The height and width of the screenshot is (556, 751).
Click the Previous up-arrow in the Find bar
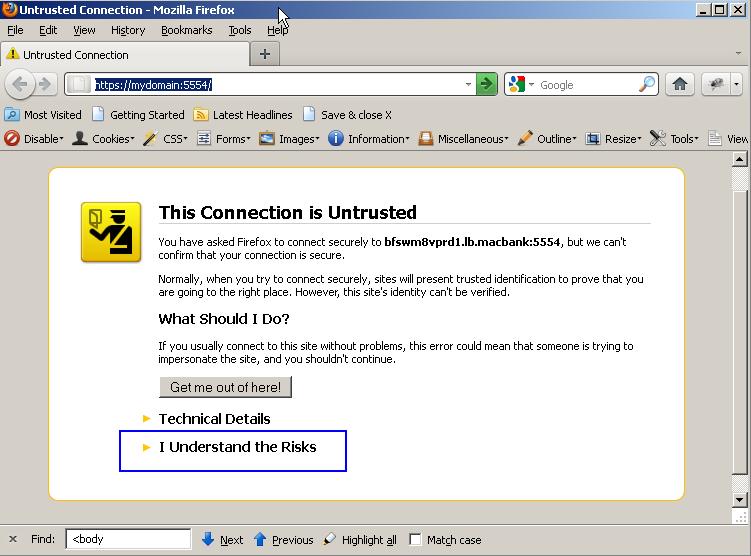click(x=260, y=539)
